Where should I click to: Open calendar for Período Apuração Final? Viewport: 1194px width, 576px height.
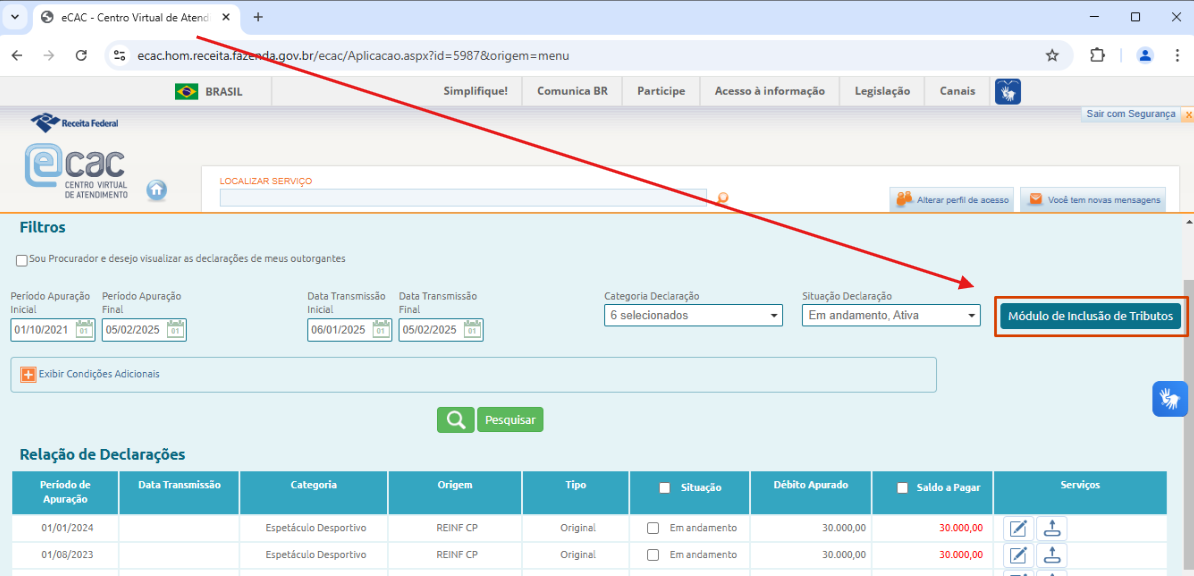tap(176, 330)
